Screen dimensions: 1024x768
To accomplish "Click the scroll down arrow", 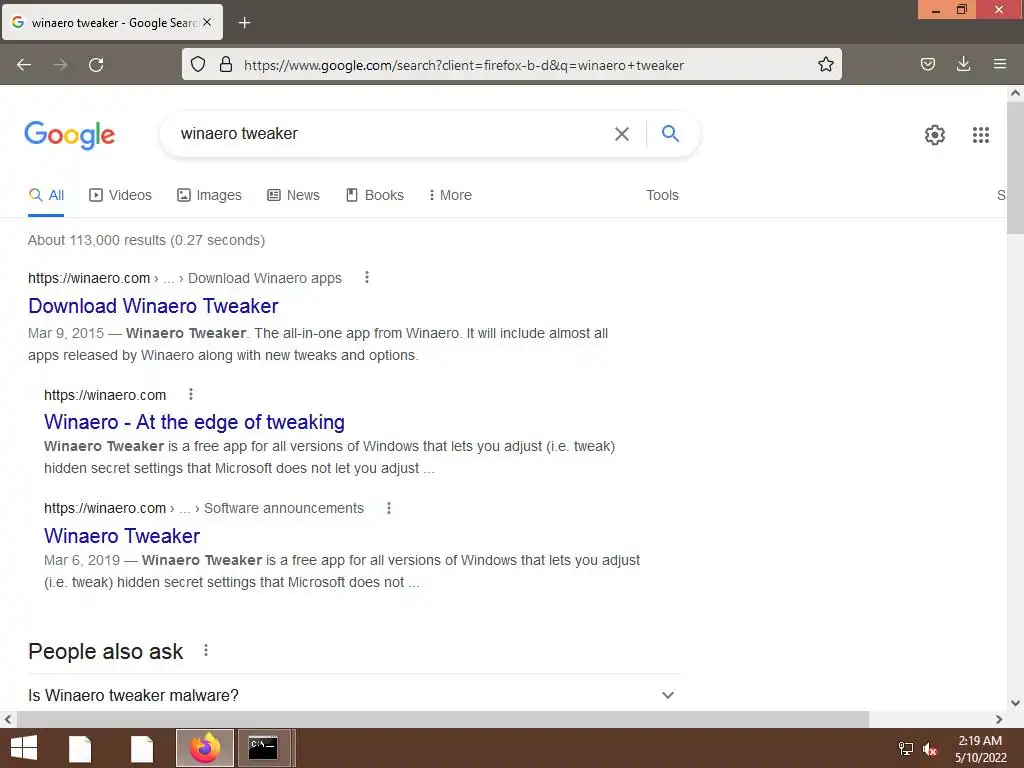I will pyautogui.click(x=1015, y=703).
